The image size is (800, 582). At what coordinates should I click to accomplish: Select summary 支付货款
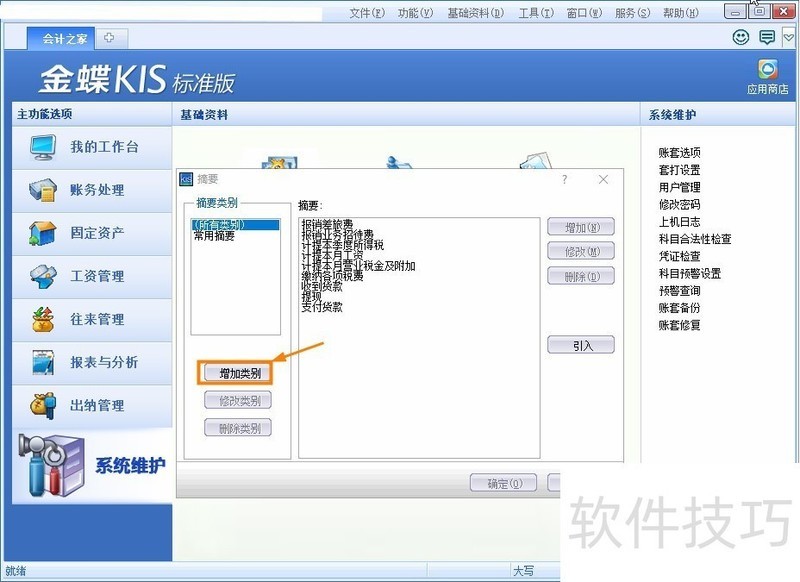point(322,307)
